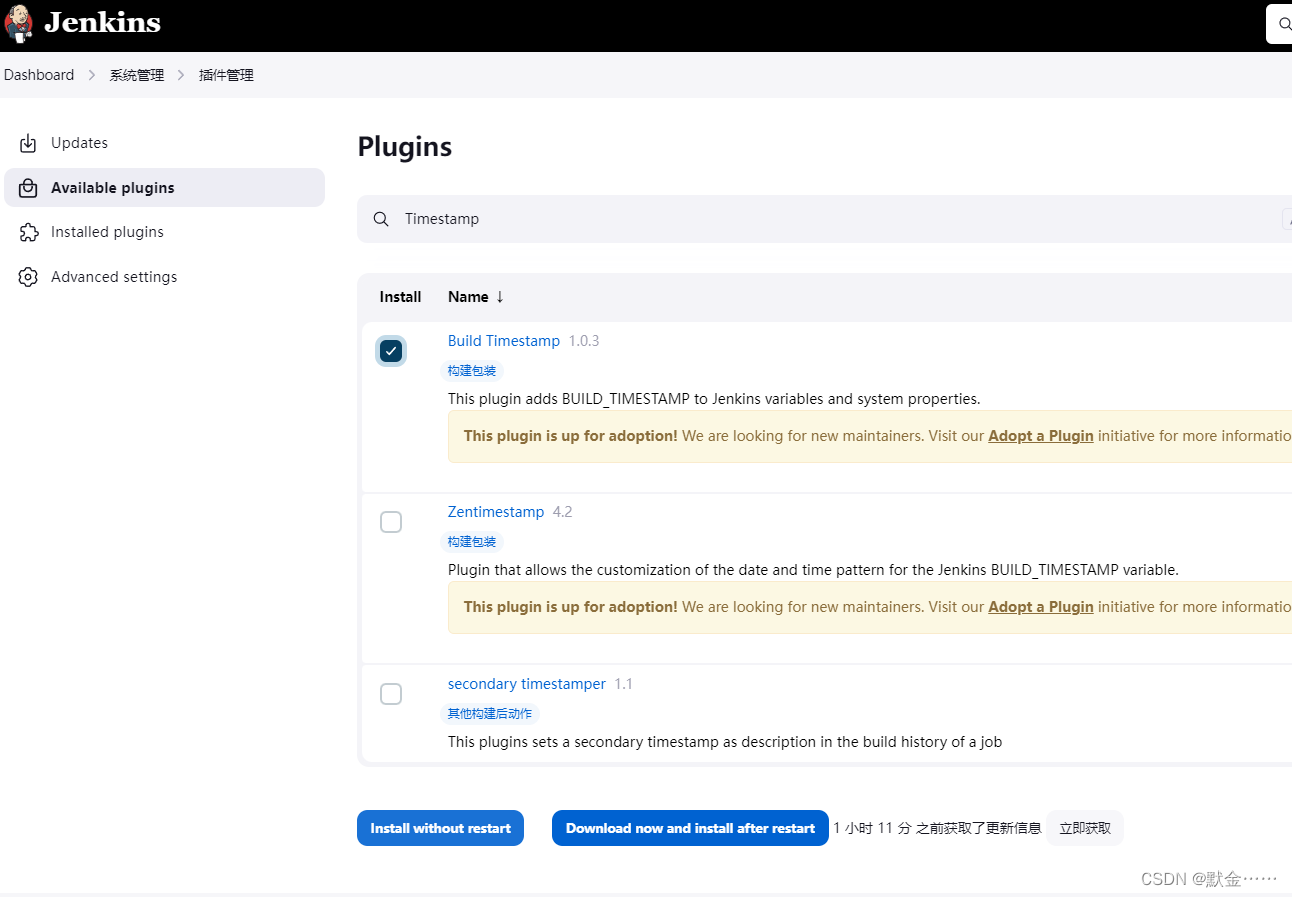Open the Build Timestamp plugin link
1292x897 pixels.
click(x=504, y=341)
